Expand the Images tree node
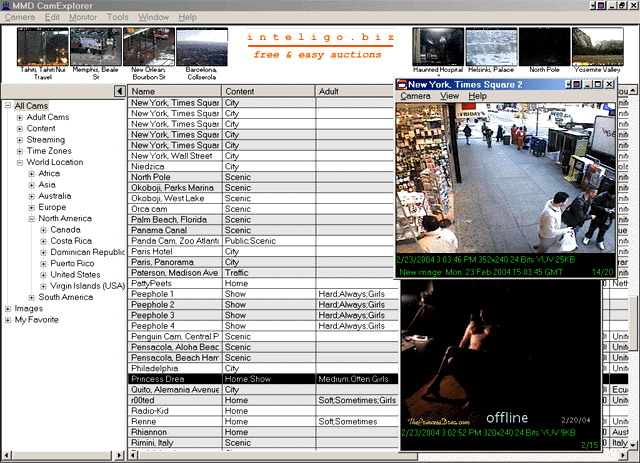This screenshot has width=640, height=463. (x=8, y=309)
